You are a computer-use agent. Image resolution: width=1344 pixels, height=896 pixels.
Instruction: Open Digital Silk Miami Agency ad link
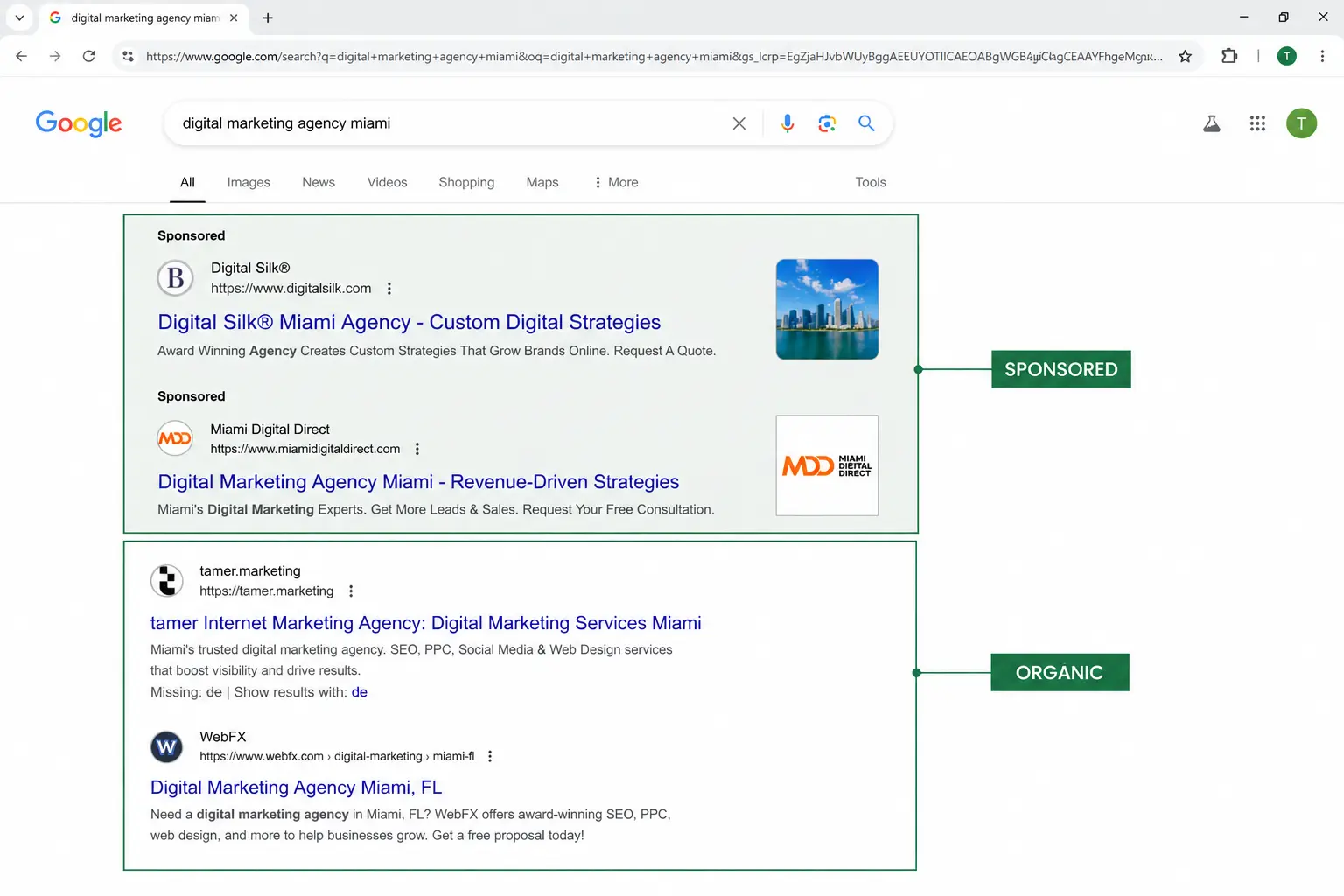(x=409, y=322)
